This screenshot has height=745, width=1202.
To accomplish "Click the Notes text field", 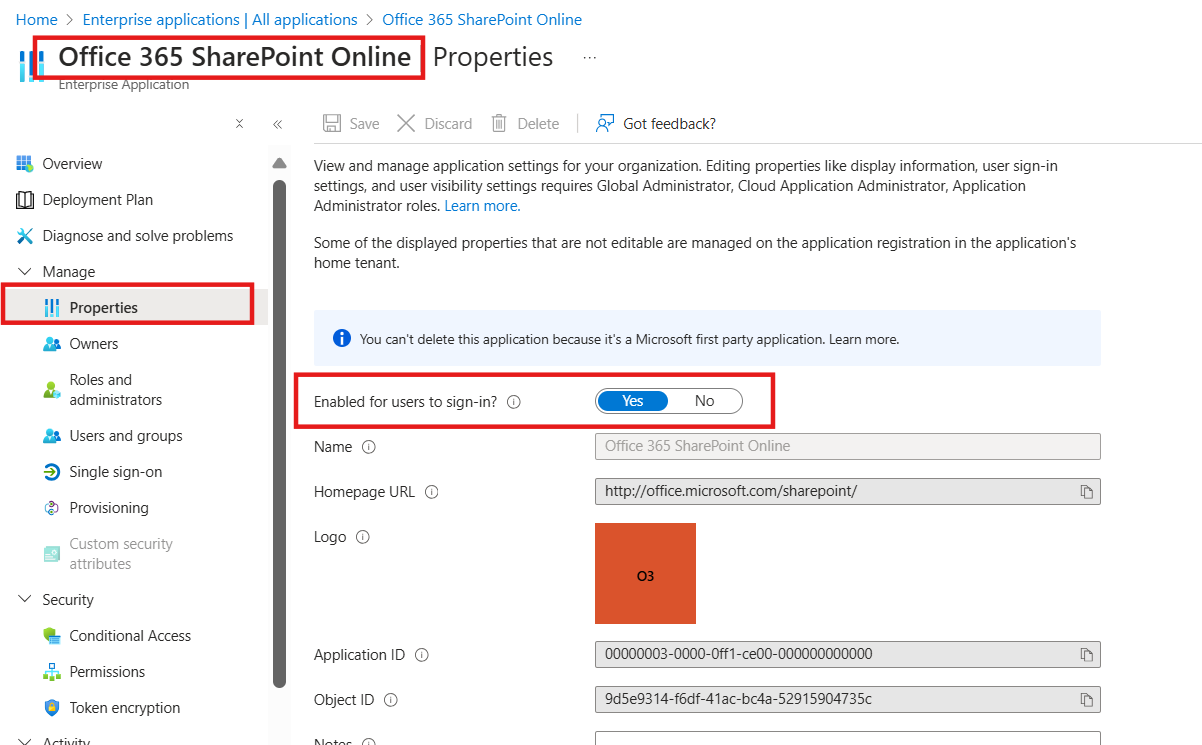I will coord(848,738).
